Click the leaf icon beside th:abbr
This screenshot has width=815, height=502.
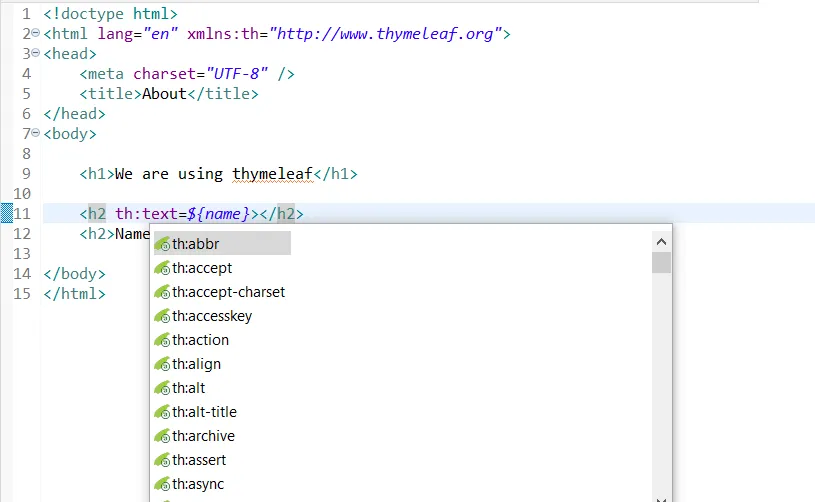click(163, 244)
